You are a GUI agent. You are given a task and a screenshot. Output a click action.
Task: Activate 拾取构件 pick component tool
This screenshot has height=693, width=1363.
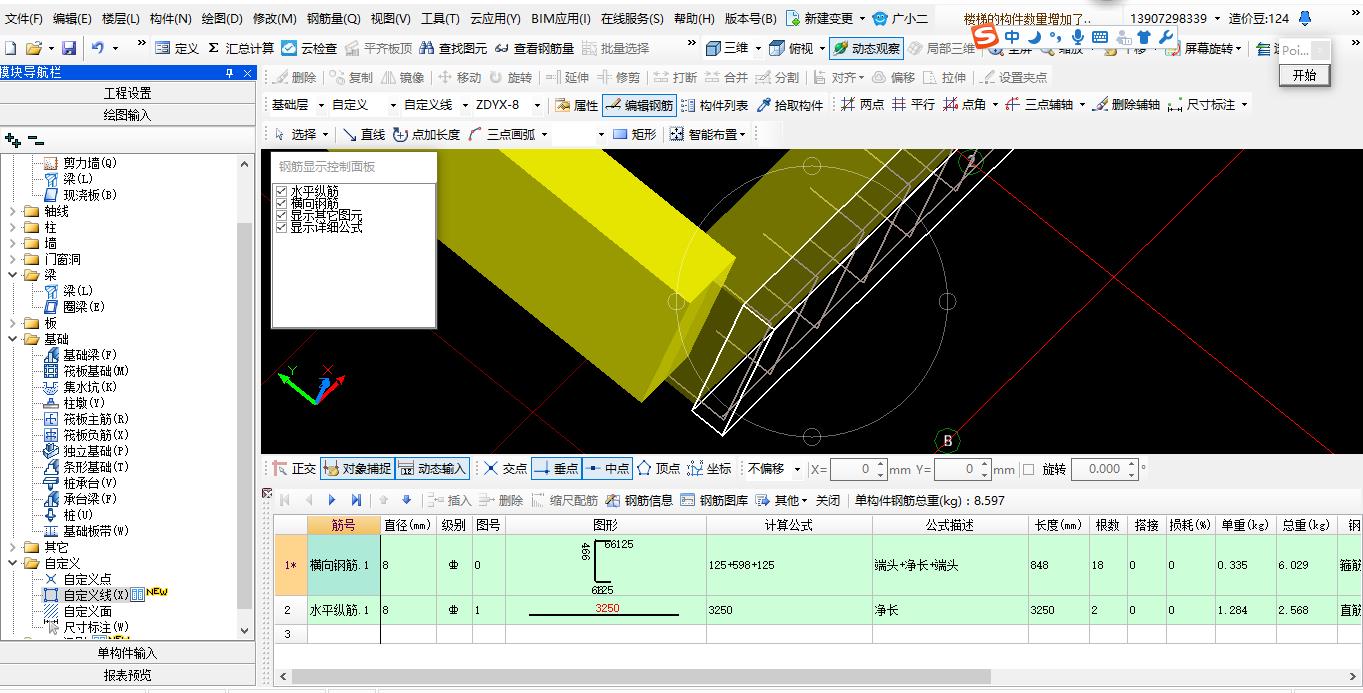[790, 105]
